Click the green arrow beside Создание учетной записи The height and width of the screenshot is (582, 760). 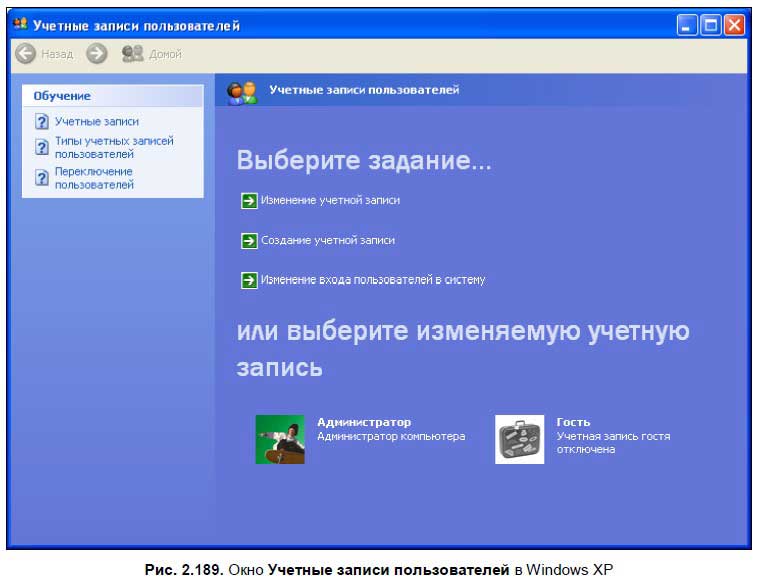(249, 240)
